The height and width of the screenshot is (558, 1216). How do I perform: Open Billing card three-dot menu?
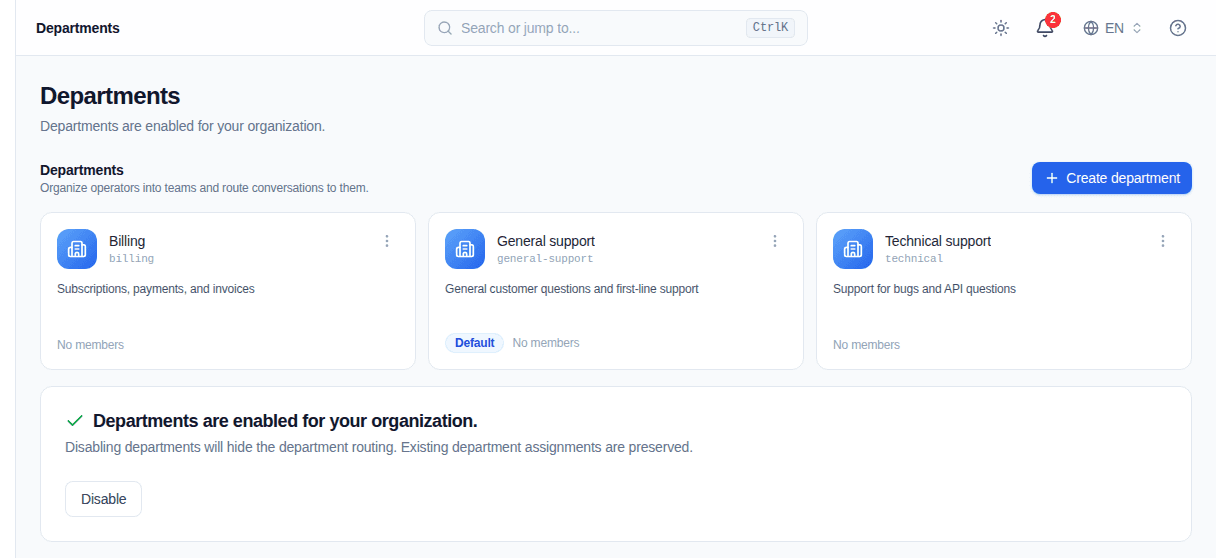click(387, 241)
